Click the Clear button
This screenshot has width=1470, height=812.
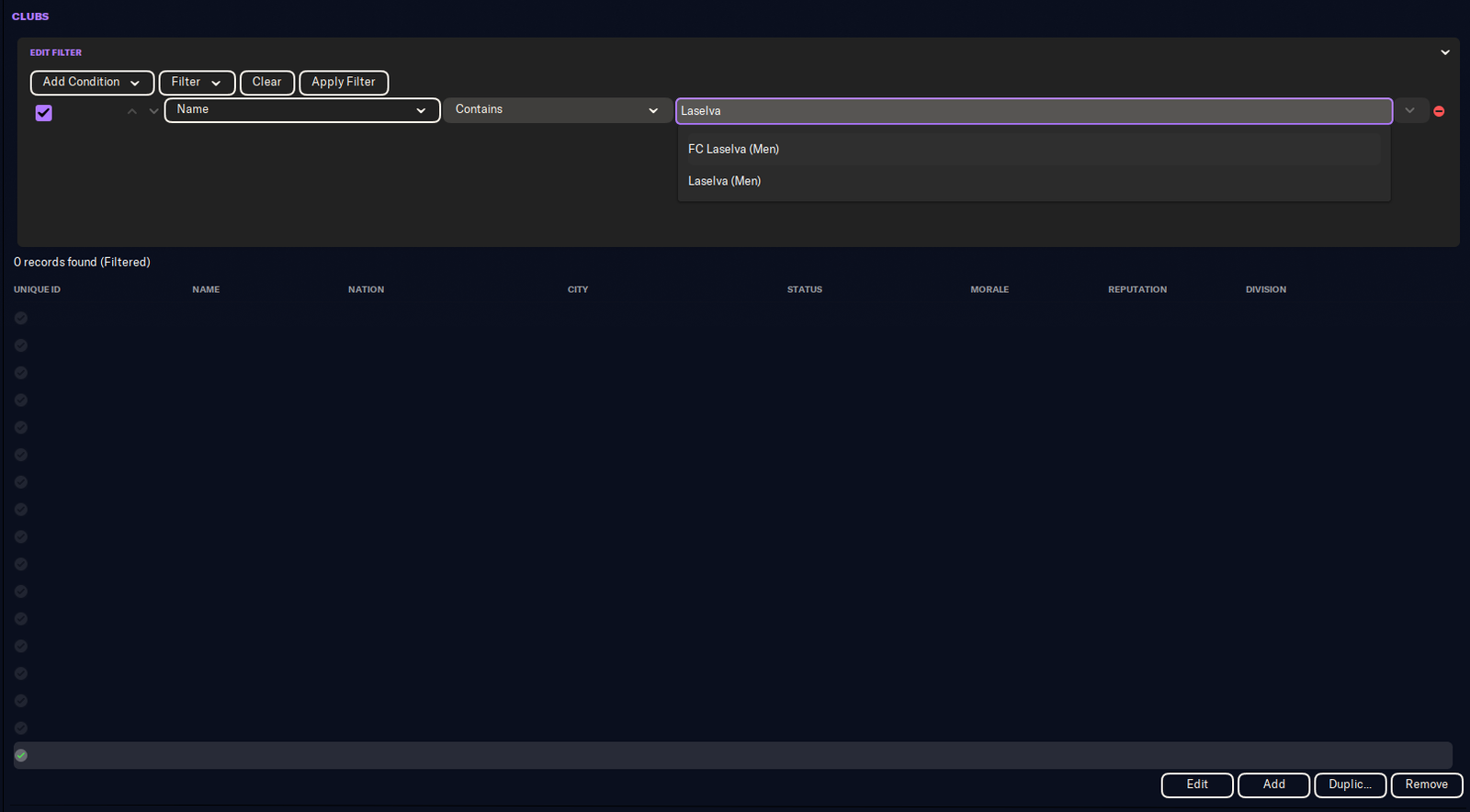point(266,82)
